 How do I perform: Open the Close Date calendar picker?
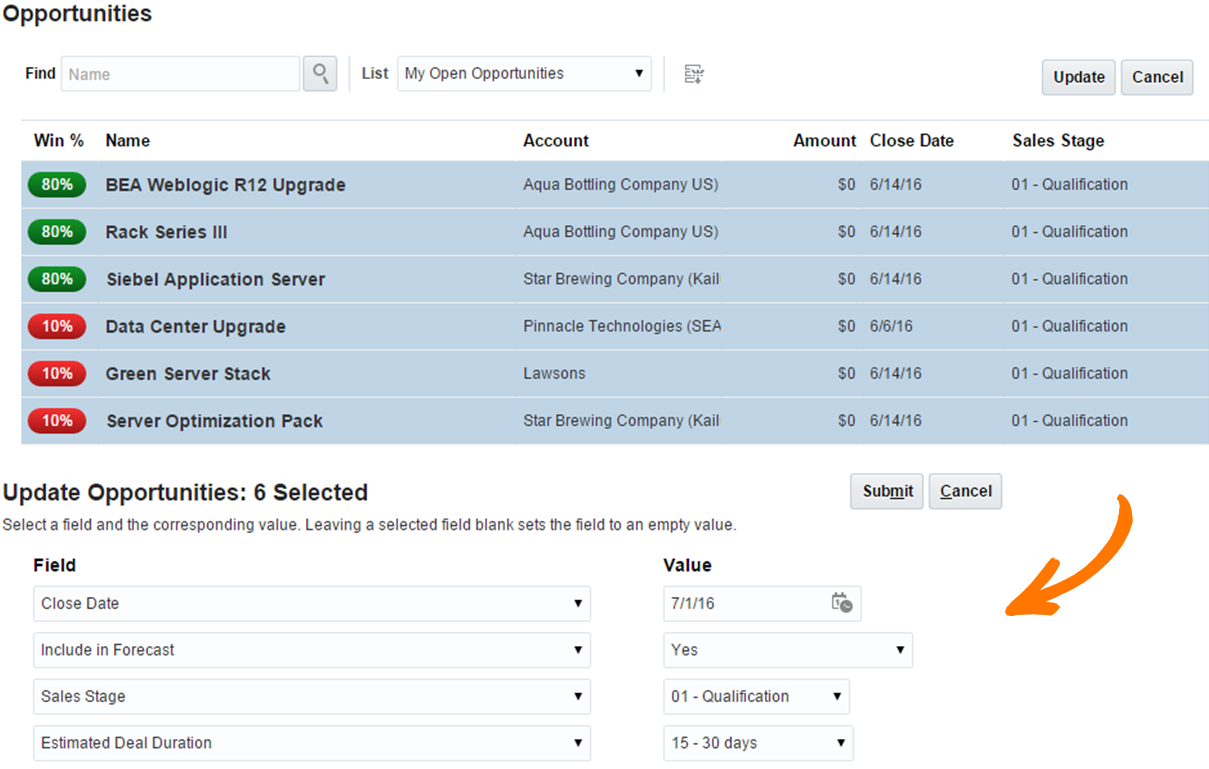coord(842,603)
